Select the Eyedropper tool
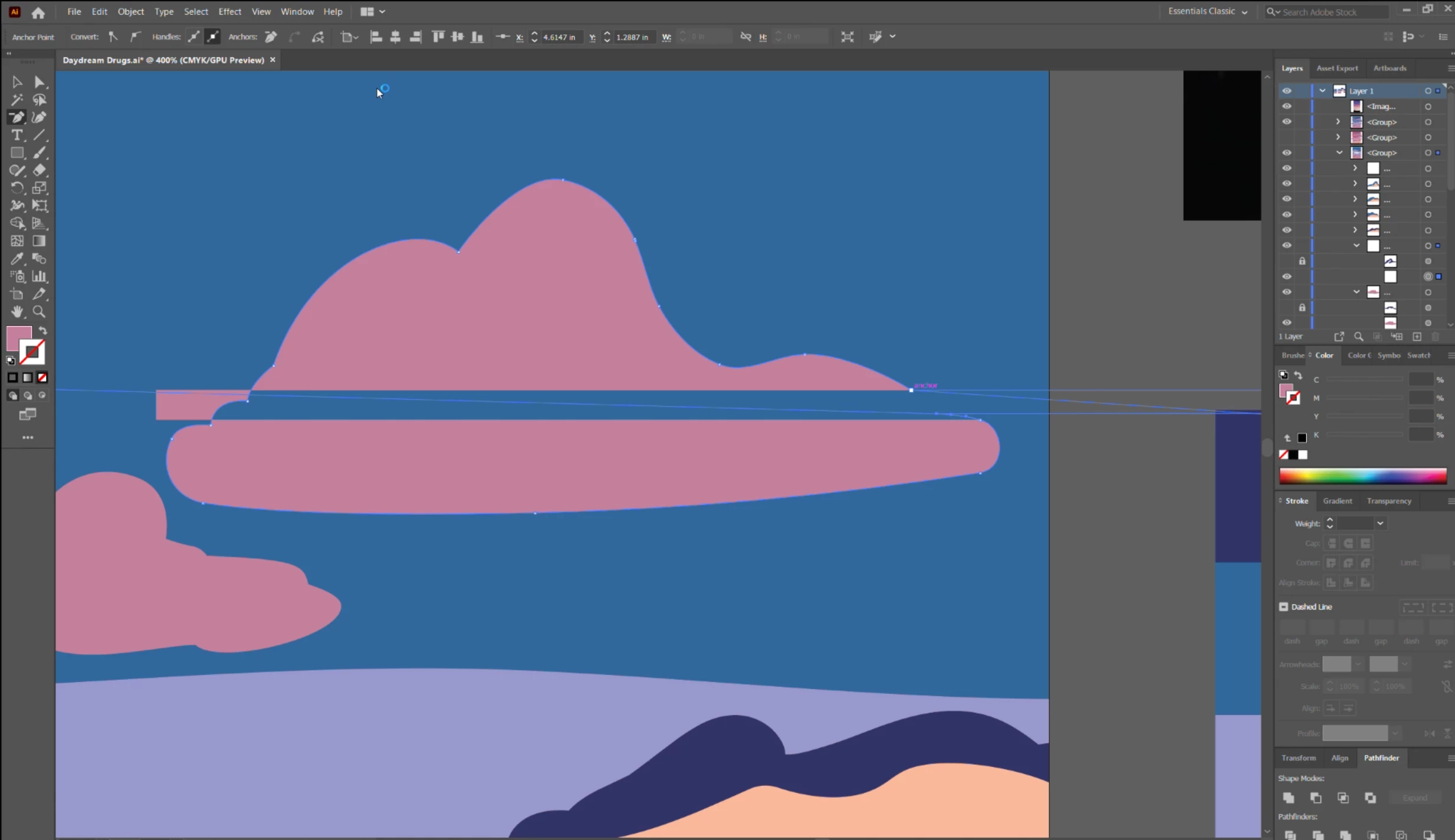 coord(17,259)
